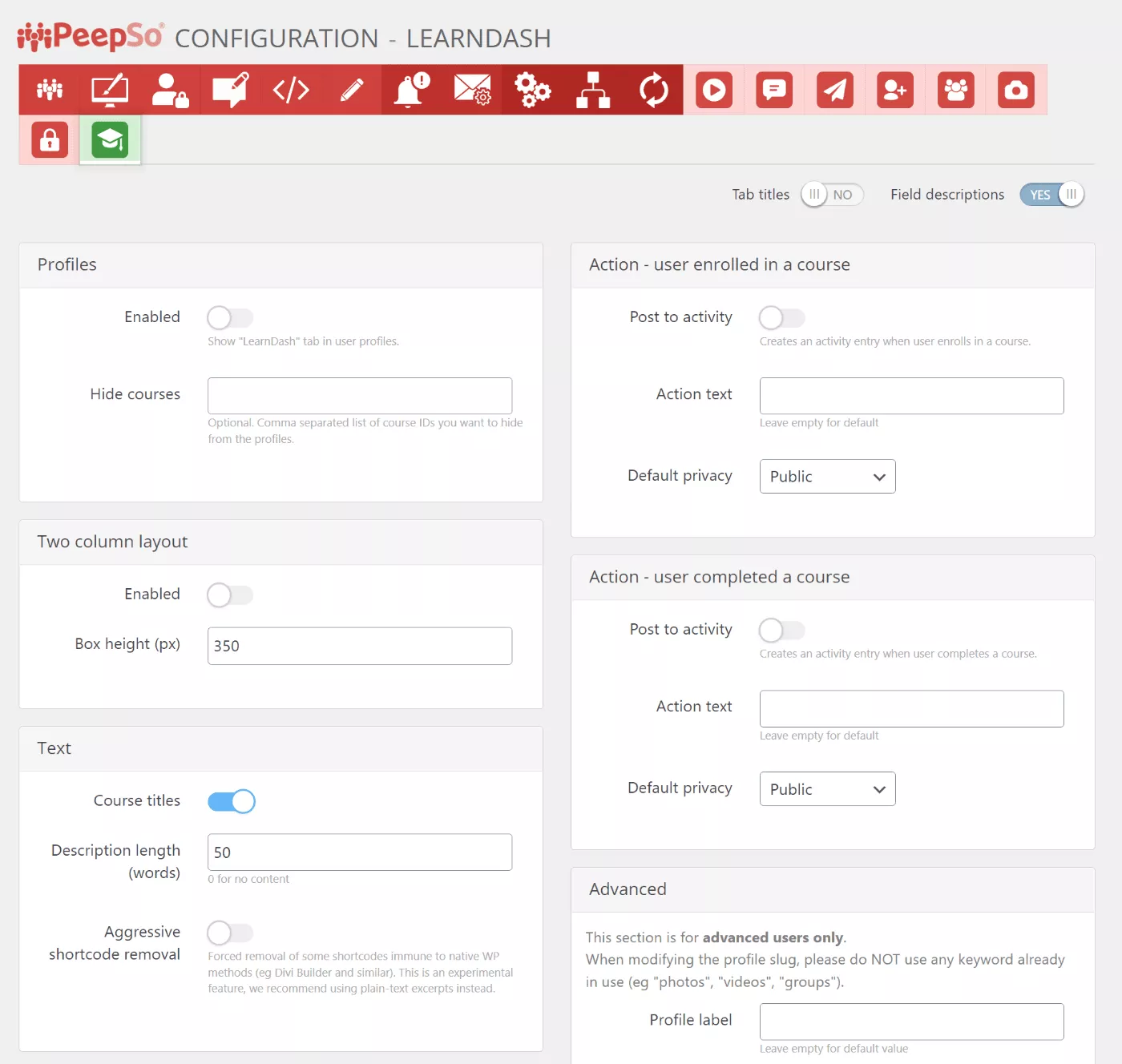Open the red padlock tab
Viewport: 1122px width, 1064px height.
point(50,139)
